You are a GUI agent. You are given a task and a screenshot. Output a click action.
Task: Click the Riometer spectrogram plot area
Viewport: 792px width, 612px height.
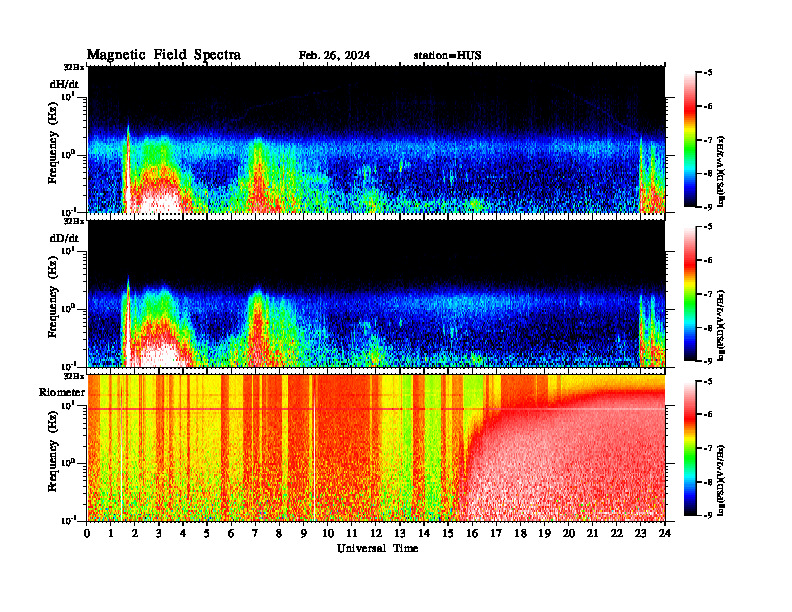376,447
